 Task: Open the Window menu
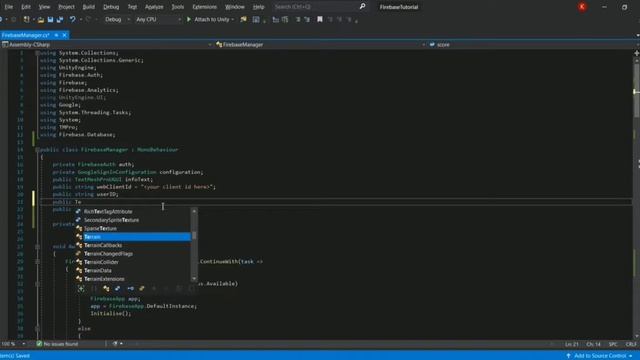click(235, 7)
